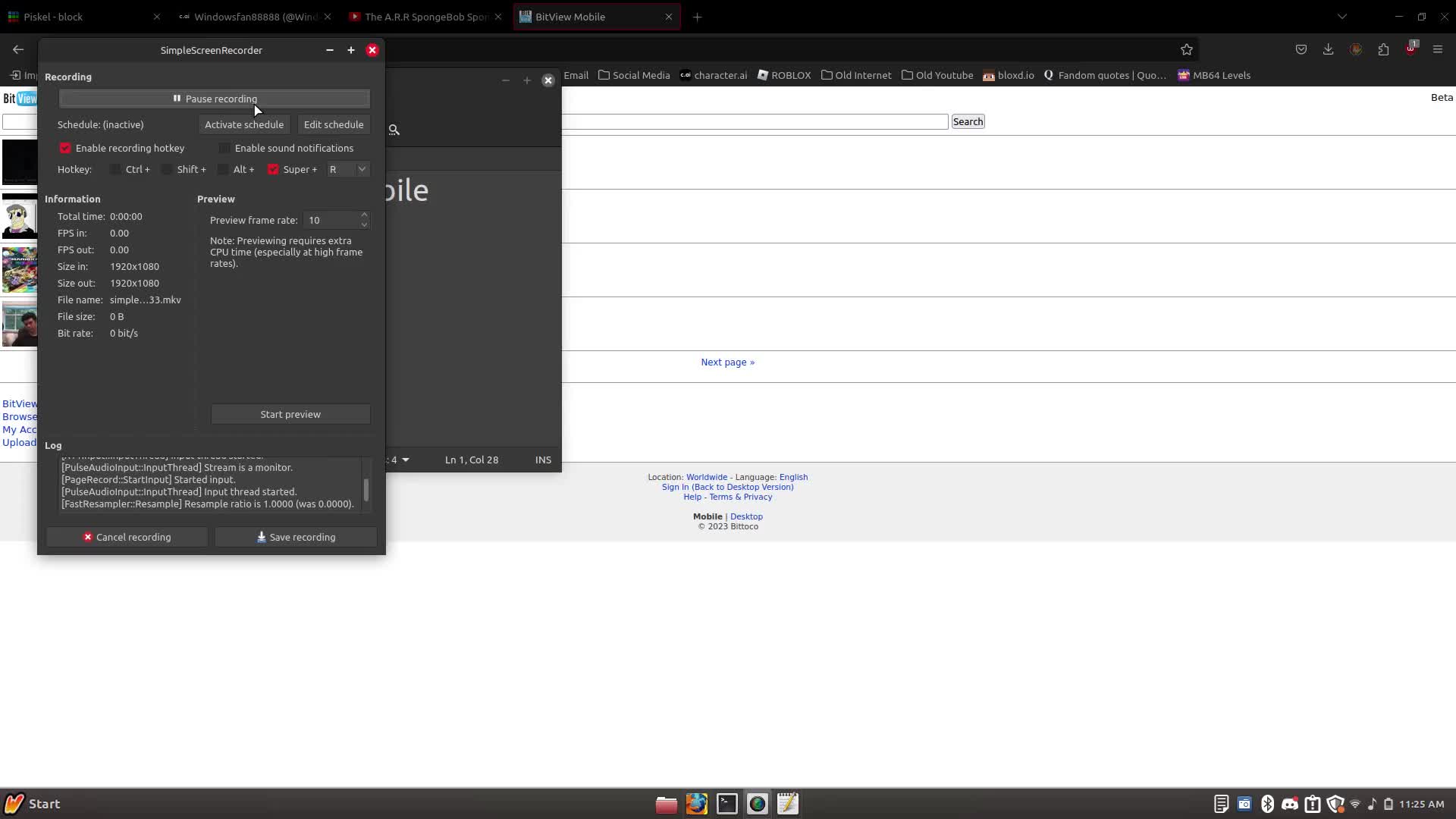Switch to the Piskel - block tab
This screenshot has width=1456, height=819.
coord(83,17)
